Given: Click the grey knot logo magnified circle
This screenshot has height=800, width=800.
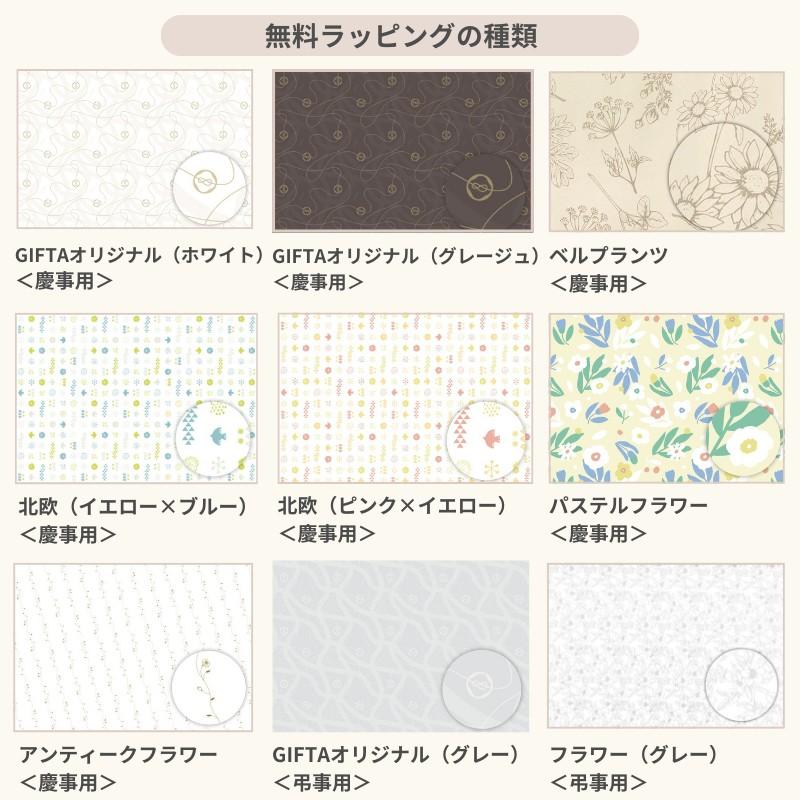Looking at the screenshot, I should coord(481,689).
